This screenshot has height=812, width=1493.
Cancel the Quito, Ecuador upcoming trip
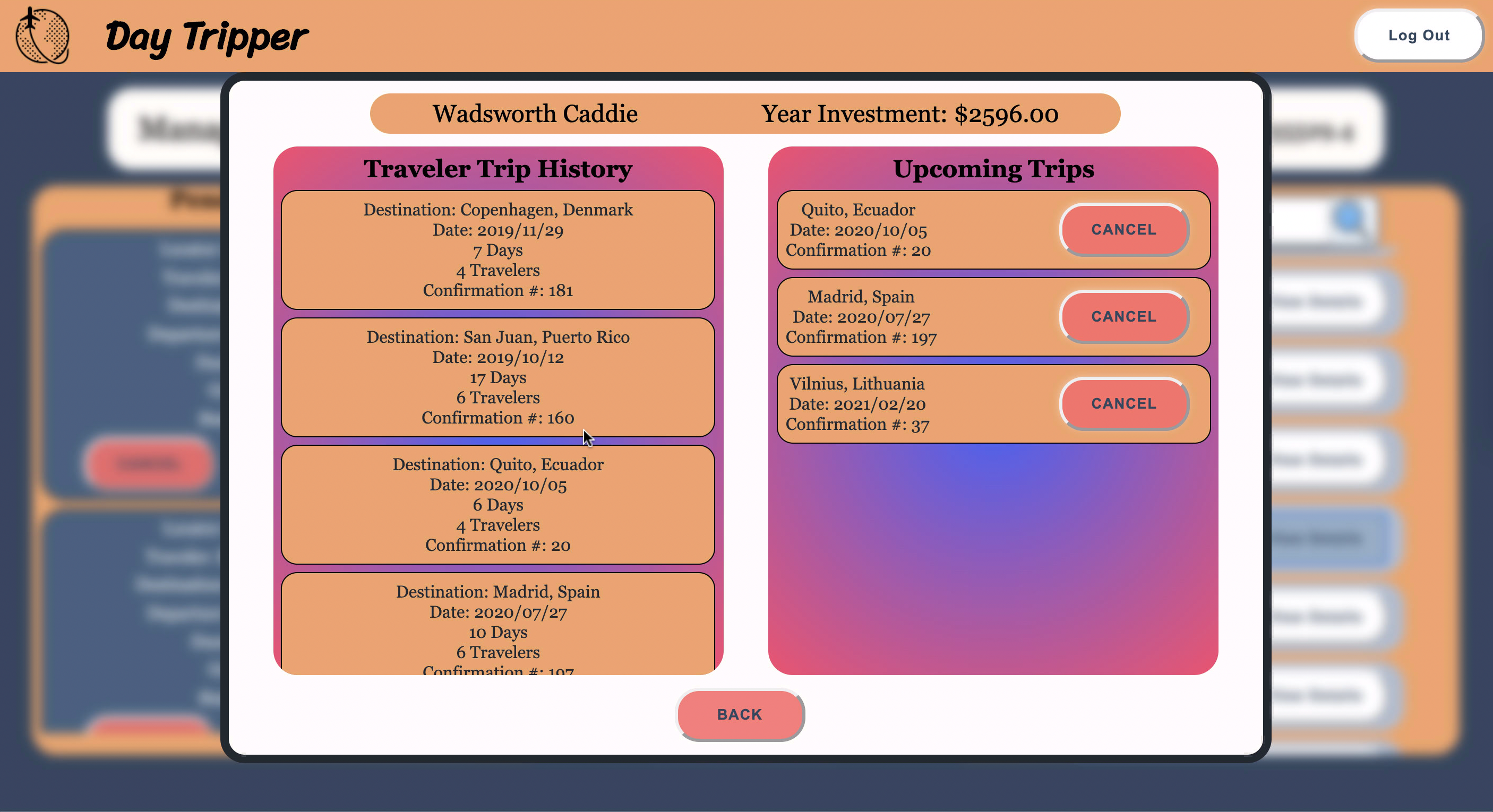(x=1123, y=229)
